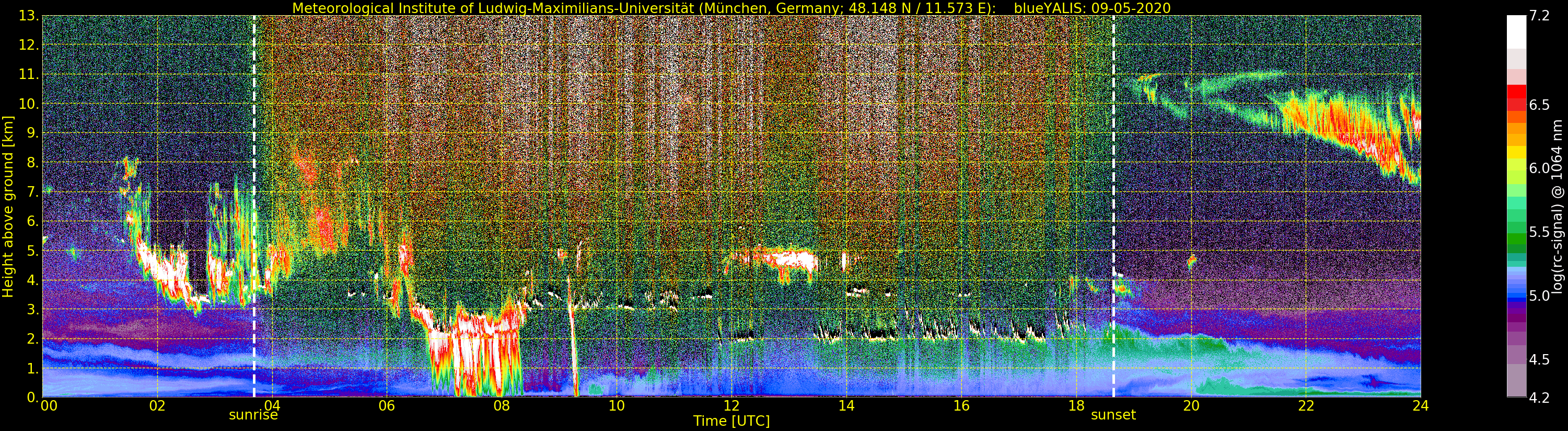Click the sunrise label below the time axis
The image size is (1568, 431).
(x=253, y=415)
